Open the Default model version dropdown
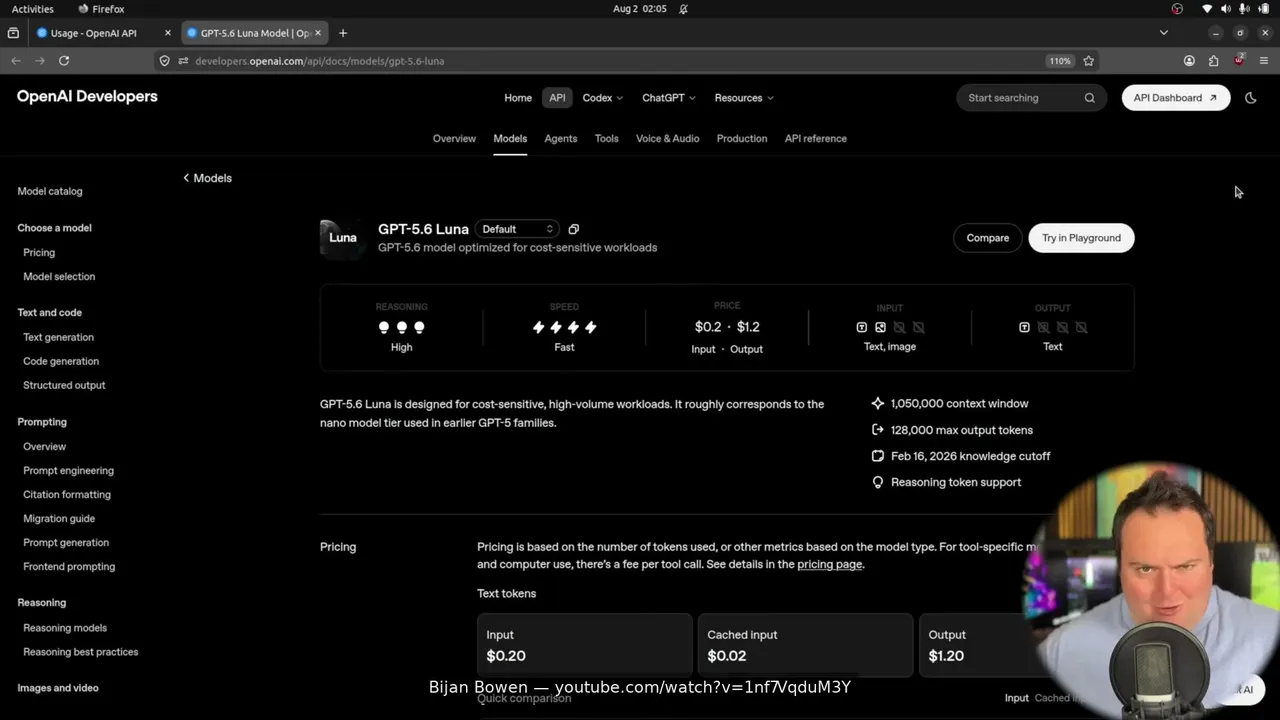This screenshot has height=720, width=1280. tap(517, 229)
